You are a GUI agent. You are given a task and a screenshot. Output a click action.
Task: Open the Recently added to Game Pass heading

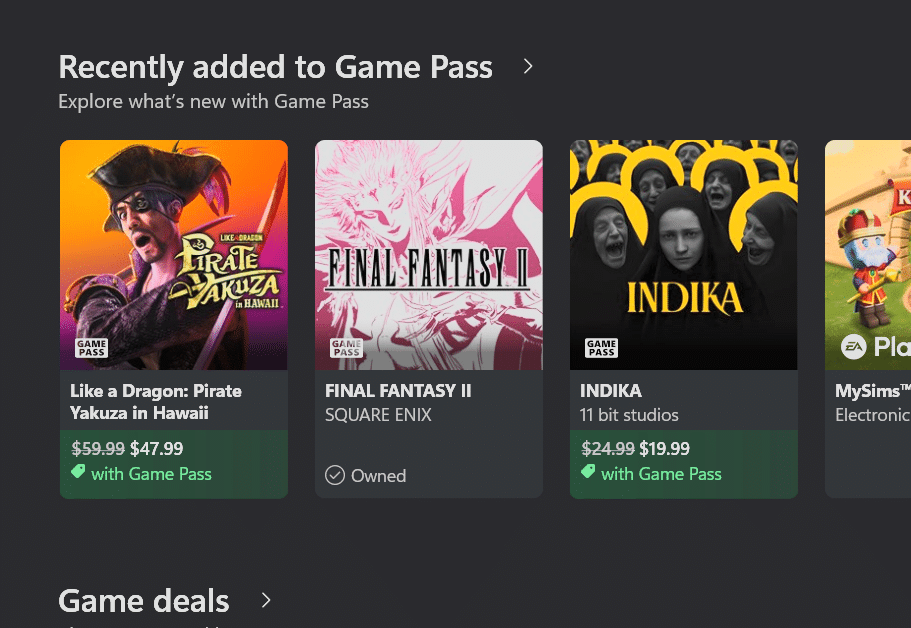point(275,67)
